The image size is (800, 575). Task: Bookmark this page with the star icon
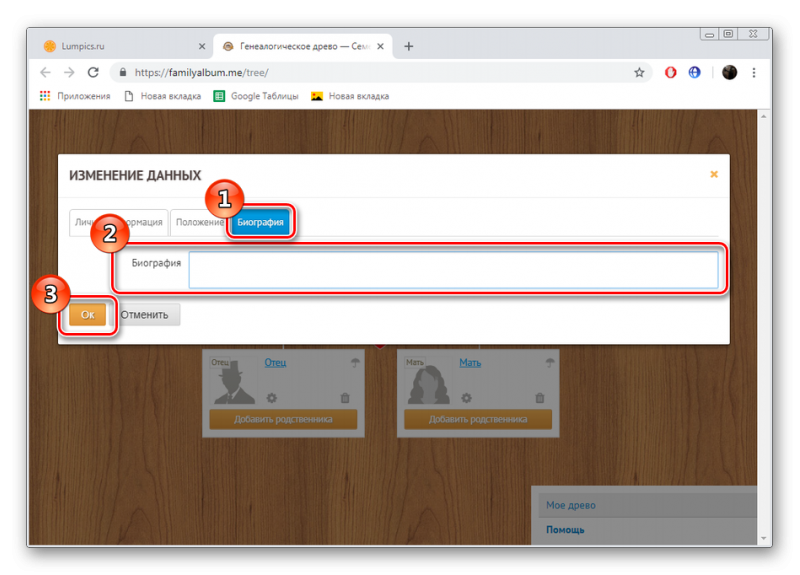(x=639, y=72)
